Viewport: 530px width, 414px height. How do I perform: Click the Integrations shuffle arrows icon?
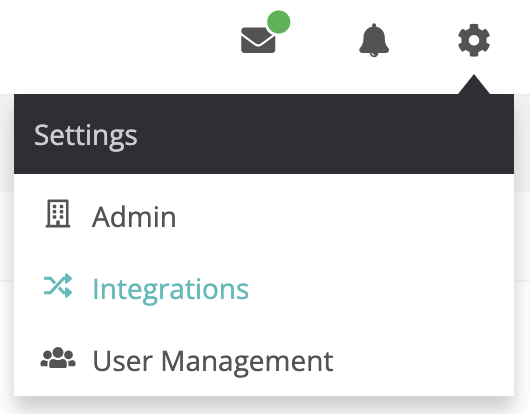(x=58, y=286)
